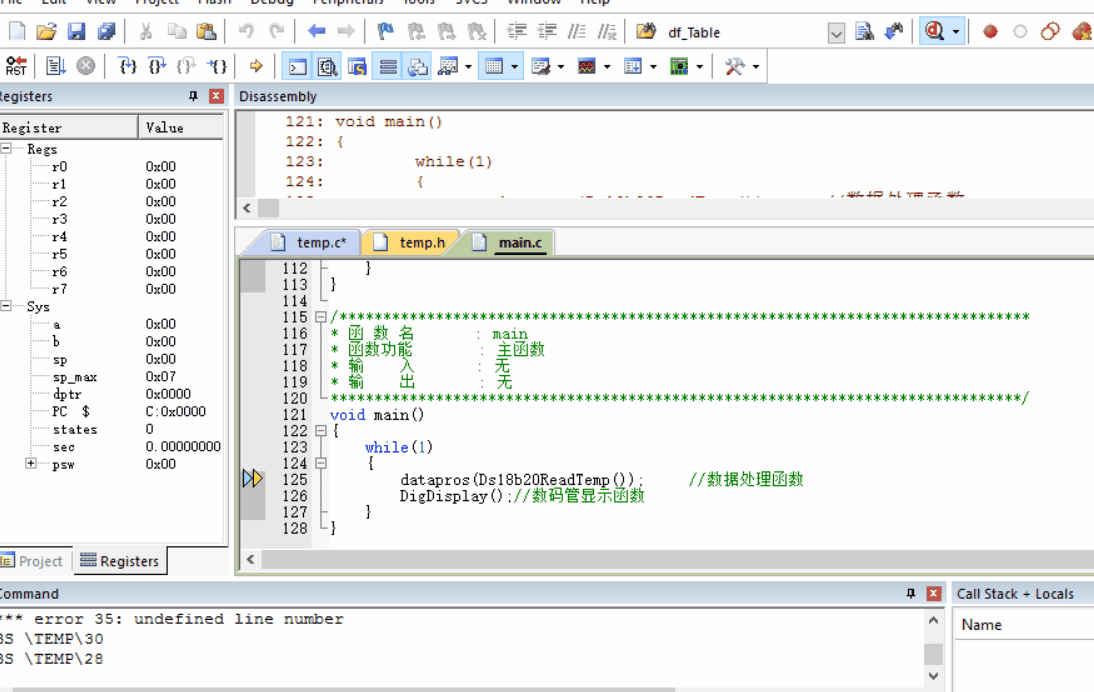Collapse the comment block at line 115
1094x692 pixels.
coord(320,317)
